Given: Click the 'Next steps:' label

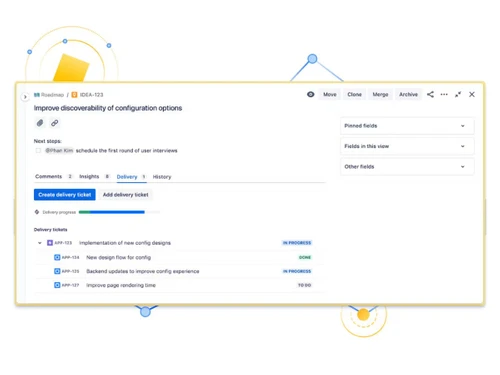Looking at the screenshot, I should pos(48,141).
